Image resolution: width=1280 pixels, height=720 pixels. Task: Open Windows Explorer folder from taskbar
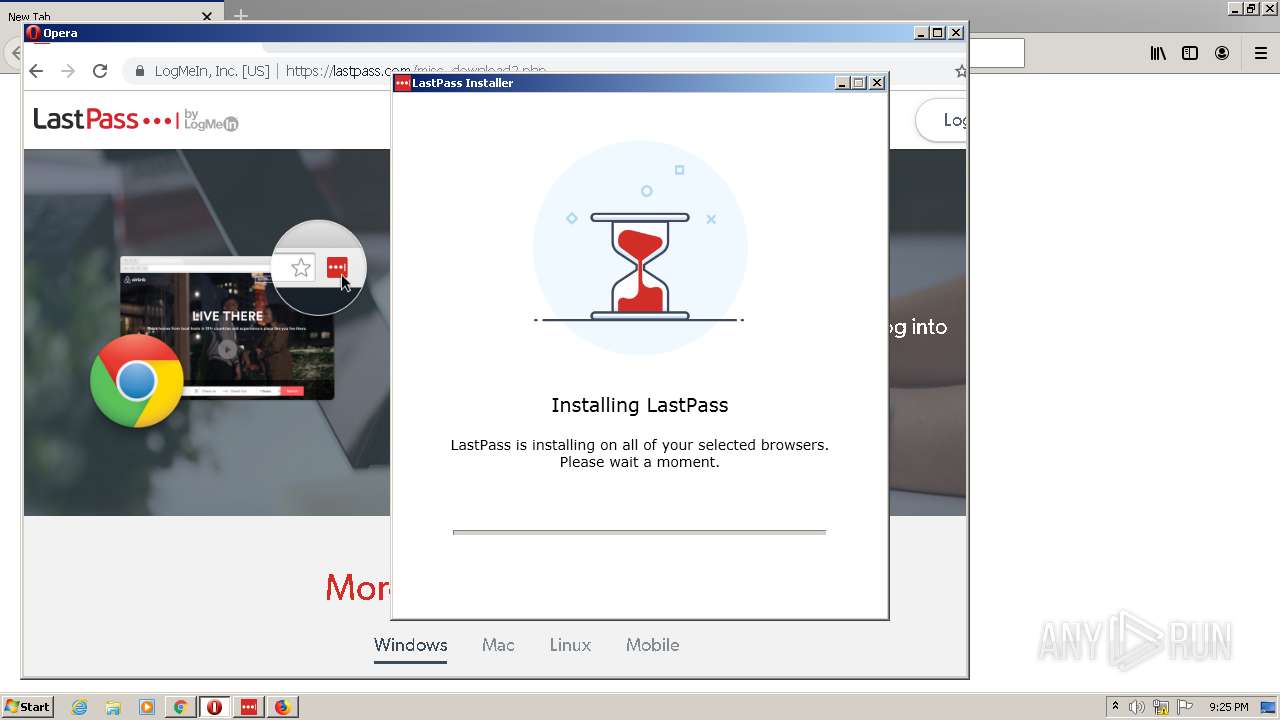point(113,707)
